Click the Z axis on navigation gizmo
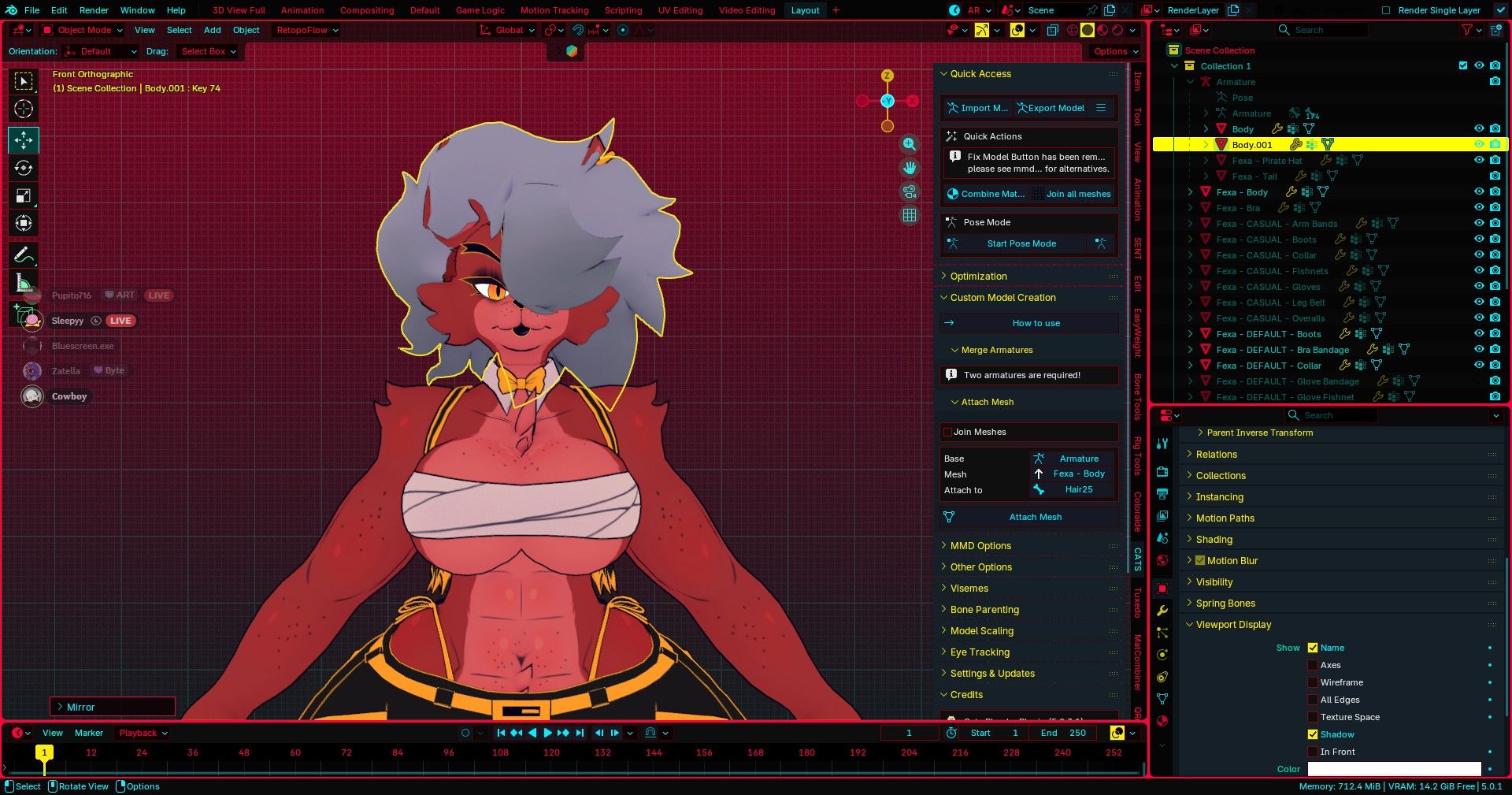This screenshot has height=795, width=1512. (888, 76)
